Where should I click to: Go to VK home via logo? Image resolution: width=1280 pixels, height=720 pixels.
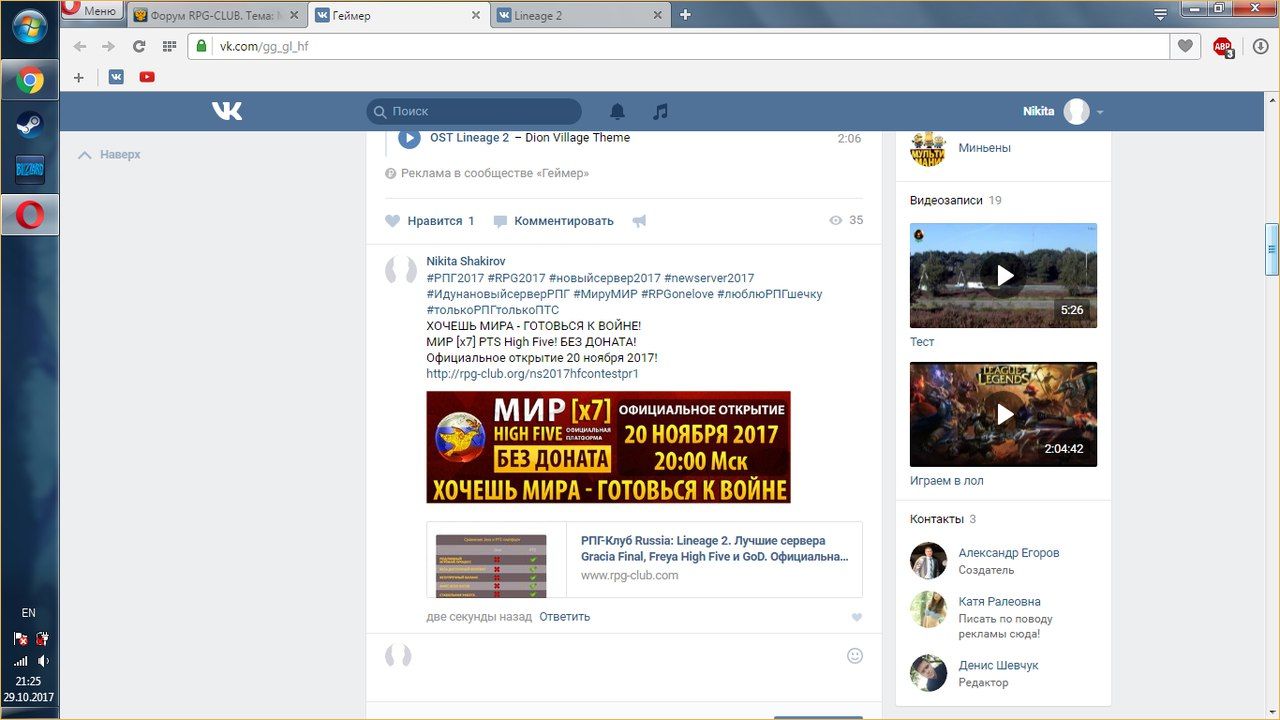click(227, 111)
